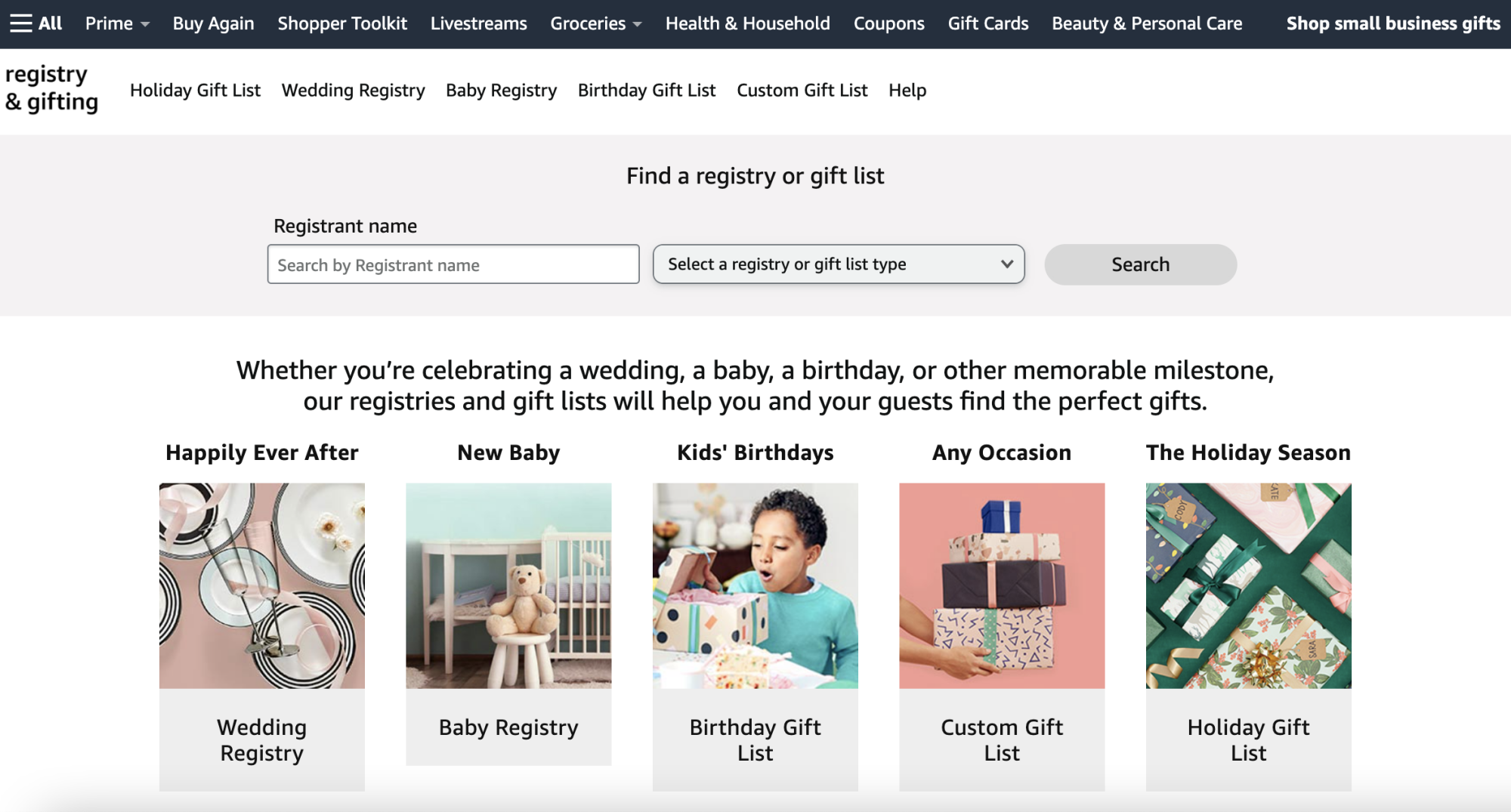
Task: Go to Baby Registry navigation link
Action: (x=501, y=91)
